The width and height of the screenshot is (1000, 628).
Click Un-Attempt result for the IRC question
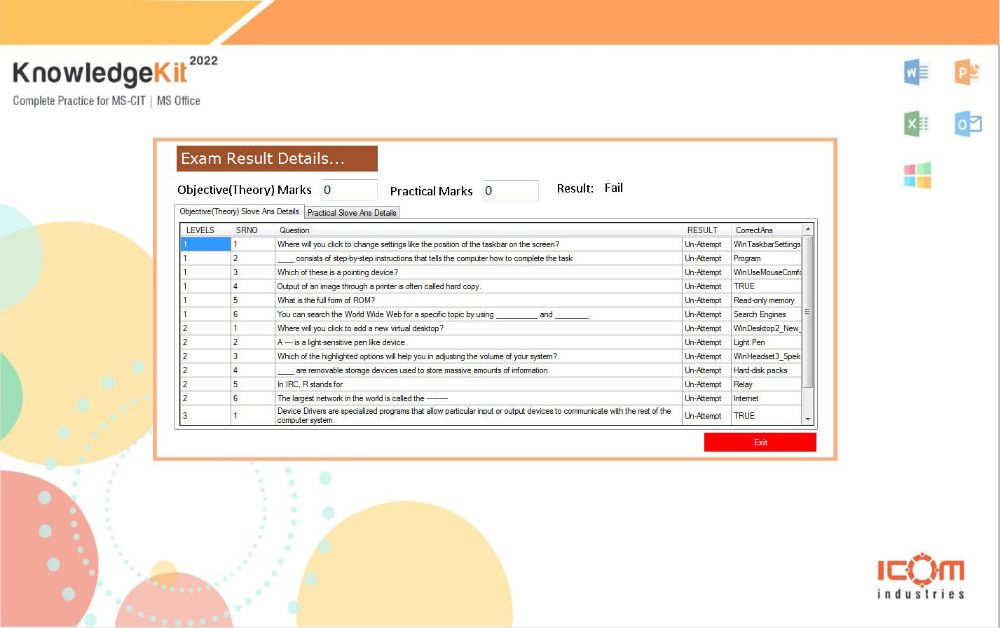(x=707, y=384)
